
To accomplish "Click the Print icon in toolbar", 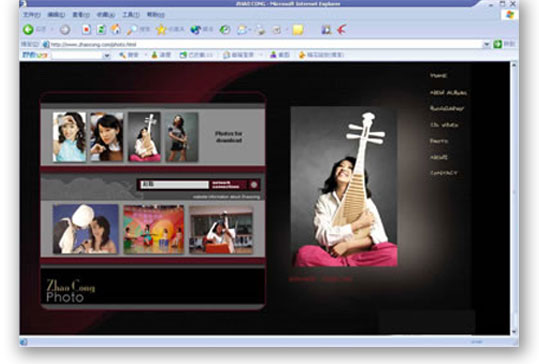I will click(261, 30).
